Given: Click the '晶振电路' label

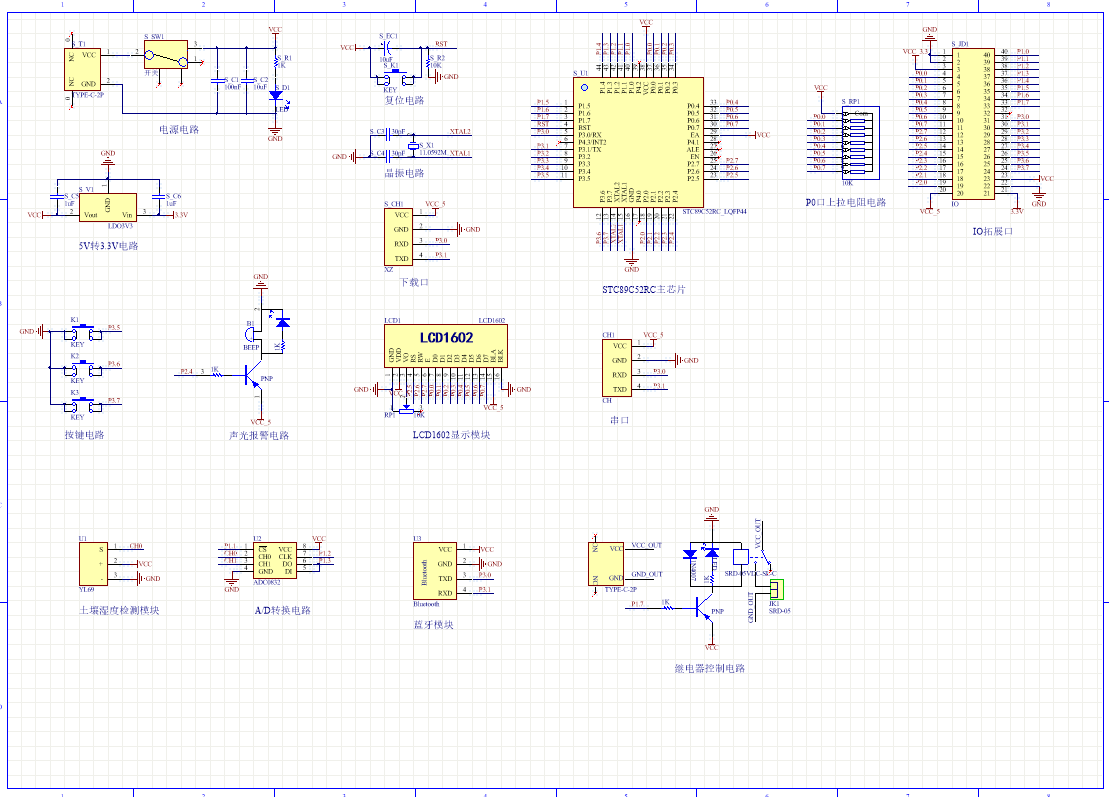Looking at the screenshot, I should click(405, 173).
